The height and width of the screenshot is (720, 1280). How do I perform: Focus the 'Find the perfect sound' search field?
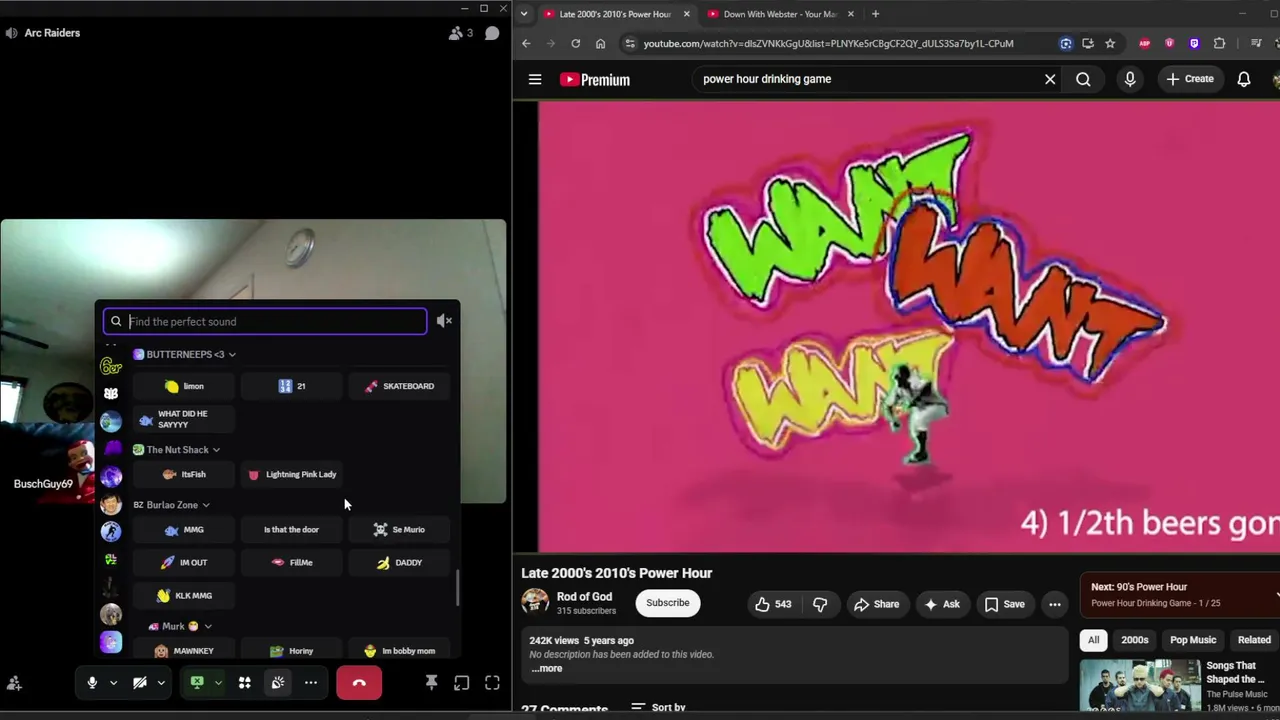pos(265,321)
